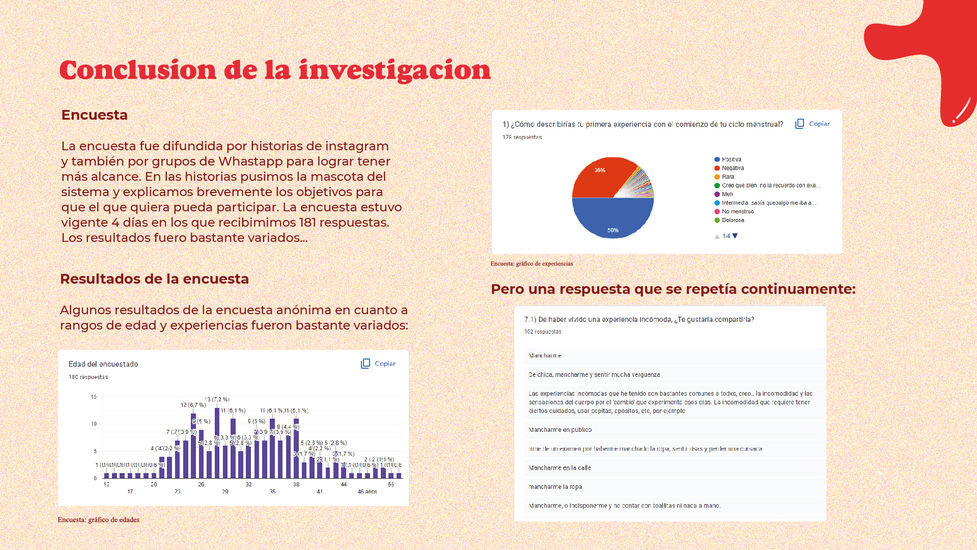The image size is (977, 550).
Task: Click response starting 'Mancharme, o indisponerme'
Action: point(674,506)
